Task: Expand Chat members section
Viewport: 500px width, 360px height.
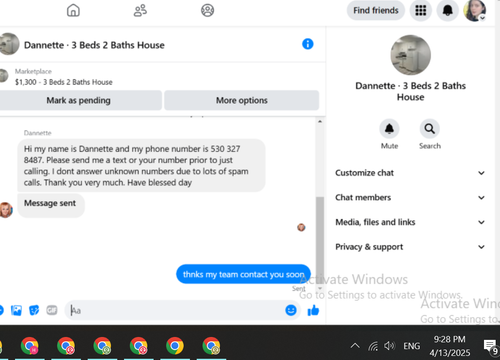Action: [x=410, y=197]
